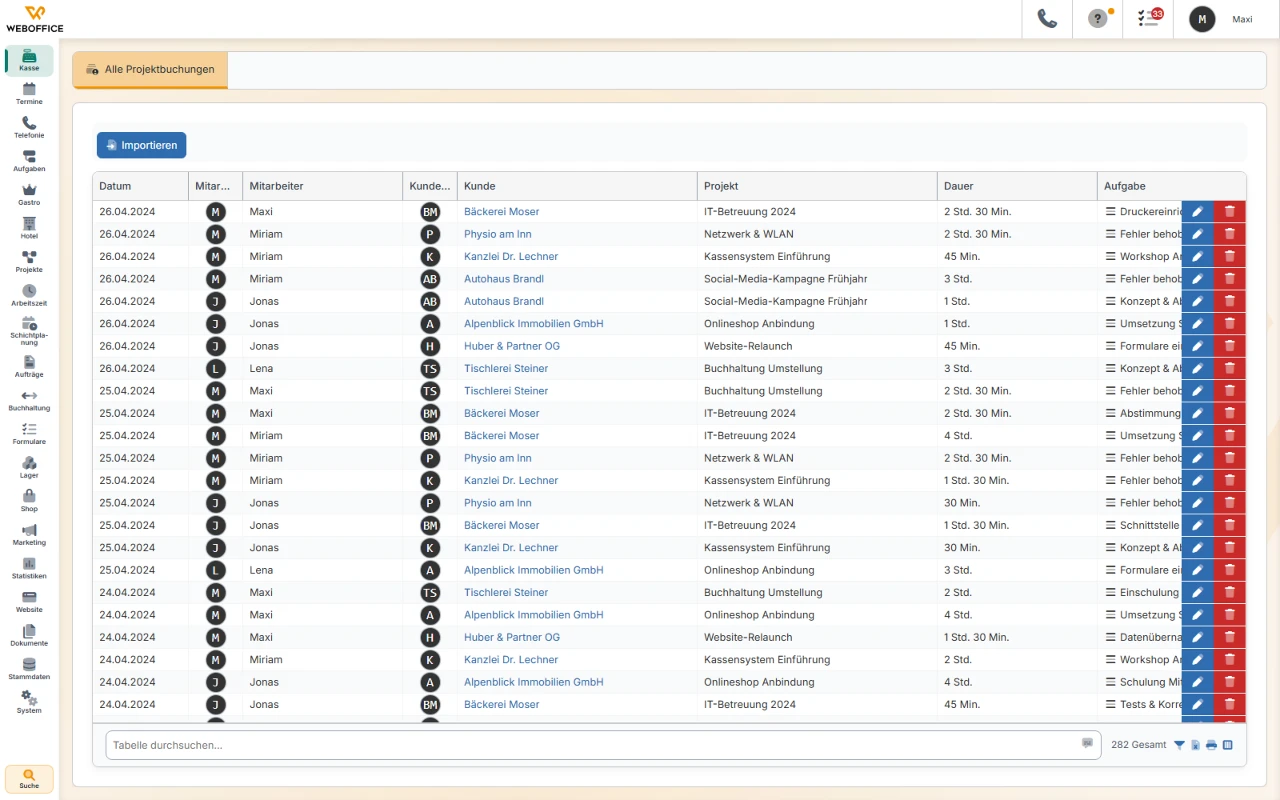Open the Lager module
This screenshot has width=1280, height=800.
[x=29, y=468]
